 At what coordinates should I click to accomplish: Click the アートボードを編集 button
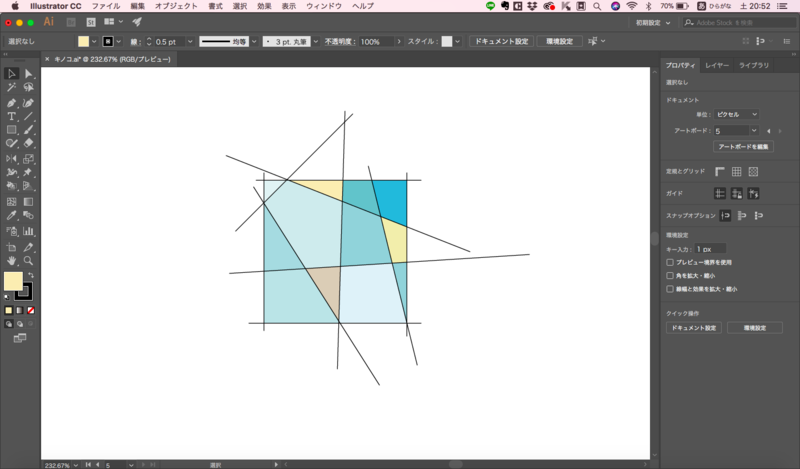(x=743, y=146)
